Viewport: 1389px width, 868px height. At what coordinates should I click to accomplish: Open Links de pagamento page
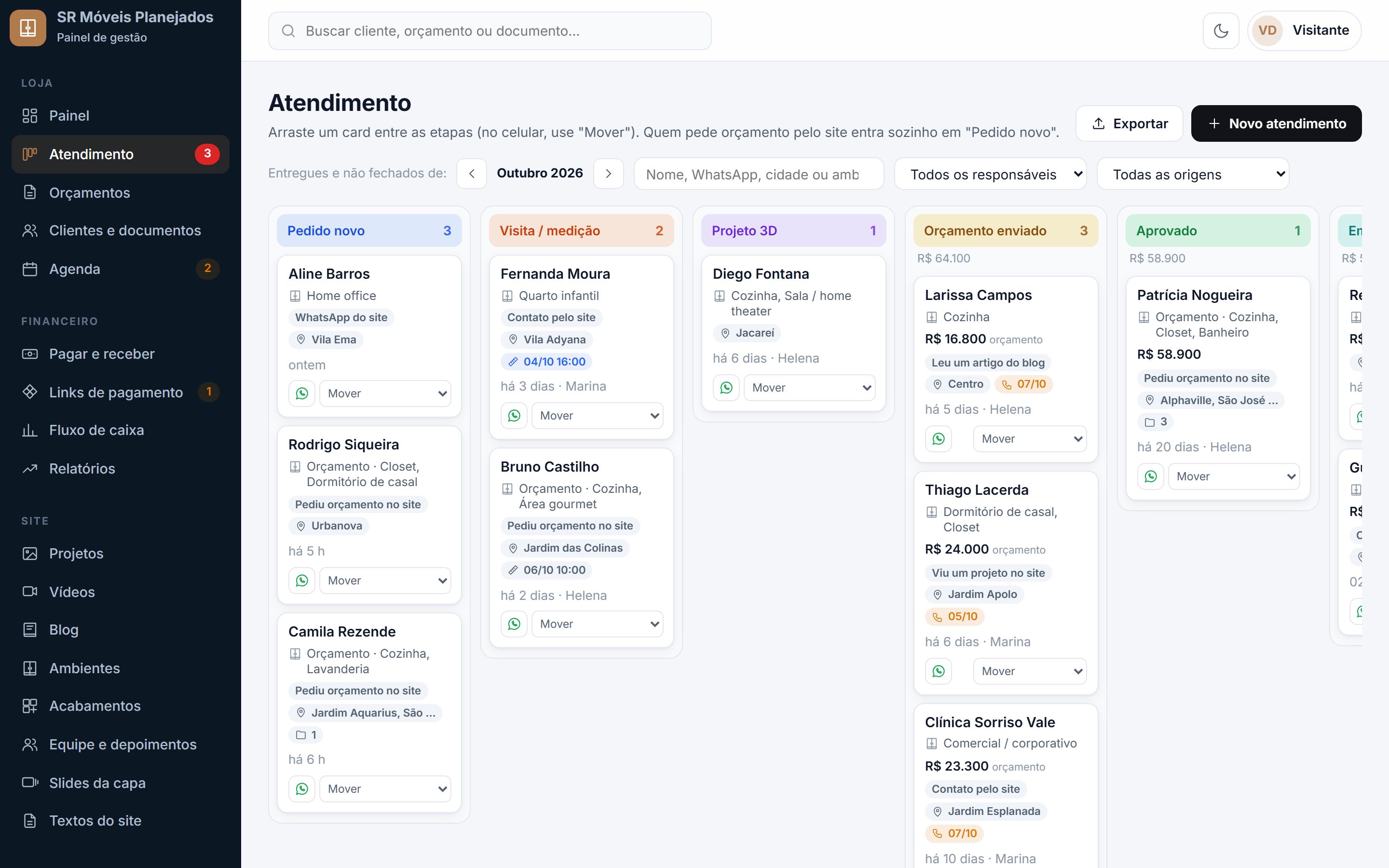coord(120,392)
